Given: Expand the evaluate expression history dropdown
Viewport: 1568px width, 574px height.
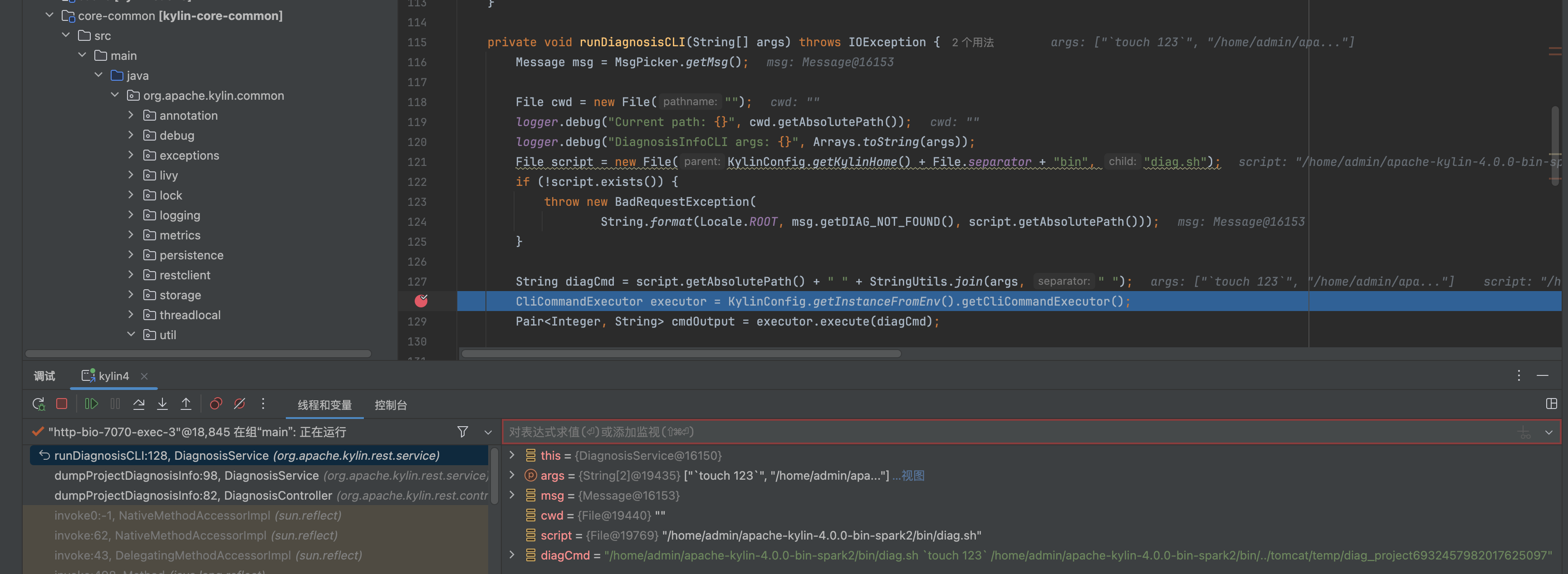Looking at the screenshot, I should (x=1548, y=433).
